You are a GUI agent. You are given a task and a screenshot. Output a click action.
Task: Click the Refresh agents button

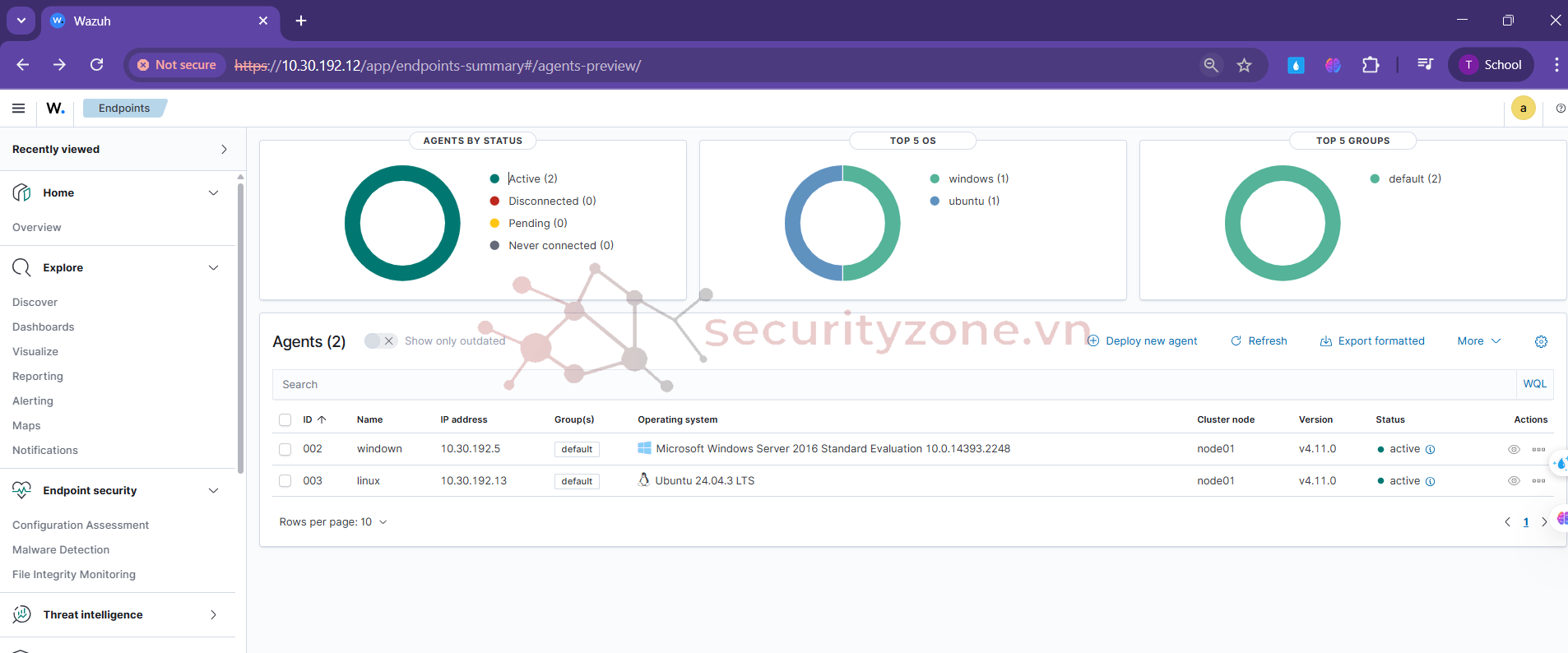pyautogui.click(x=1259, y=341)
